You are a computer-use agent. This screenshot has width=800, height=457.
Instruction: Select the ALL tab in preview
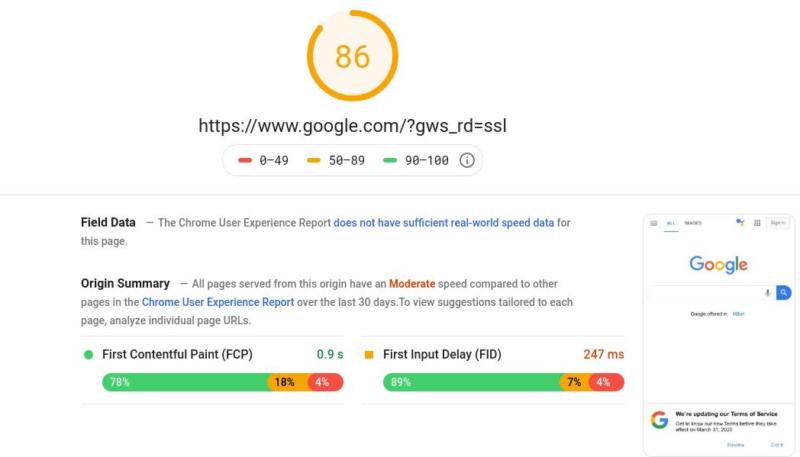pos(671,223)
